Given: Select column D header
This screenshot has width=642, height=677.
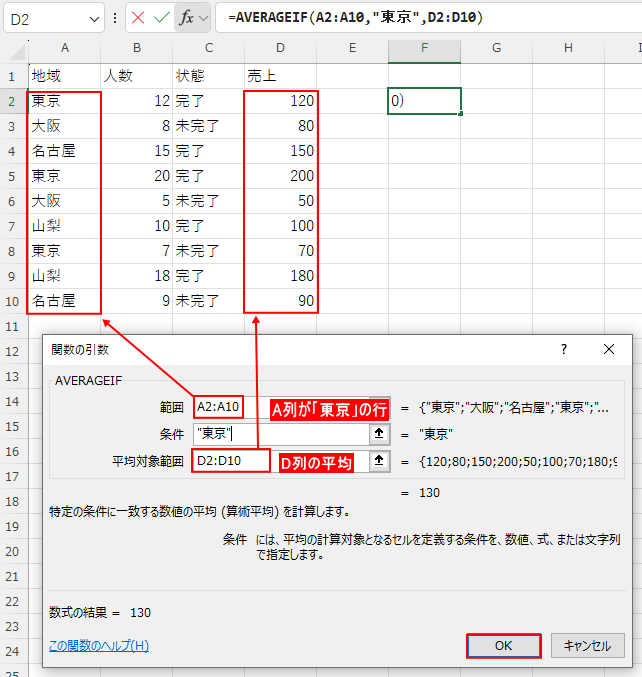Looking at the screenshot, I should tap(281, 49).
